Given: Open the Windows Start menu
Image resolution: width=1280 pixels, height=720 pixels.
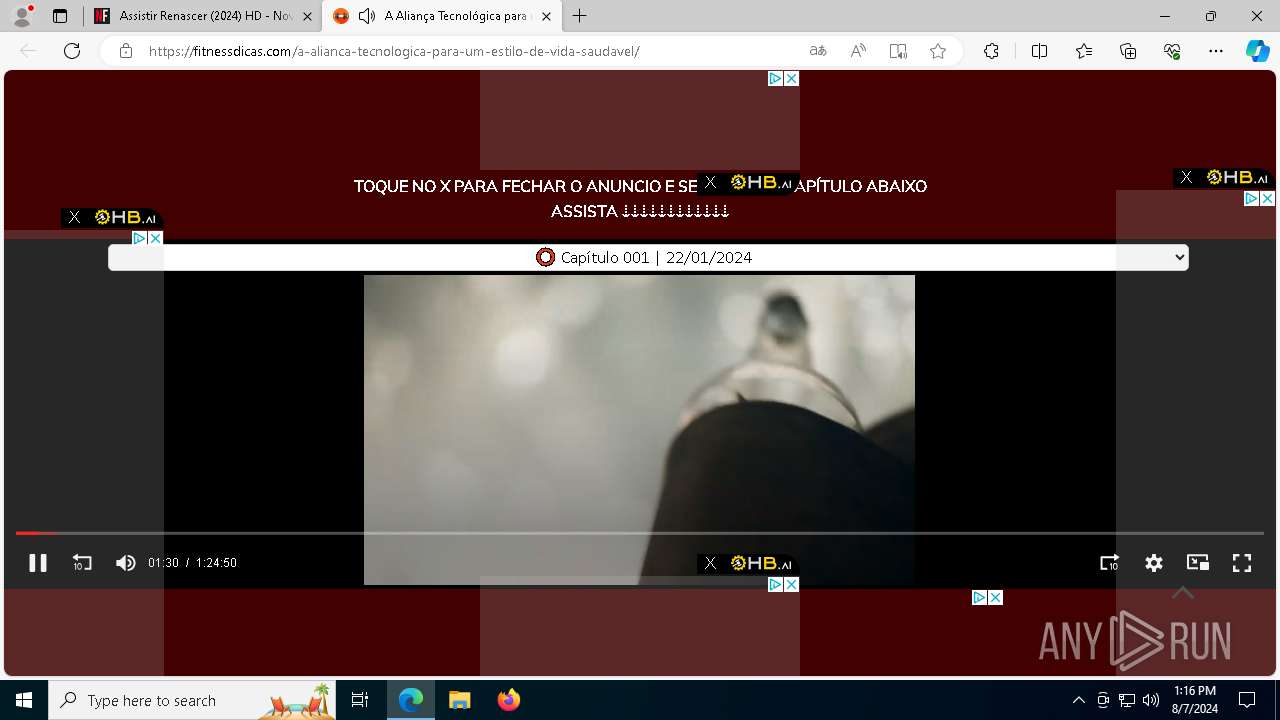Looking at the screenshot, I should tap(24, 700).
